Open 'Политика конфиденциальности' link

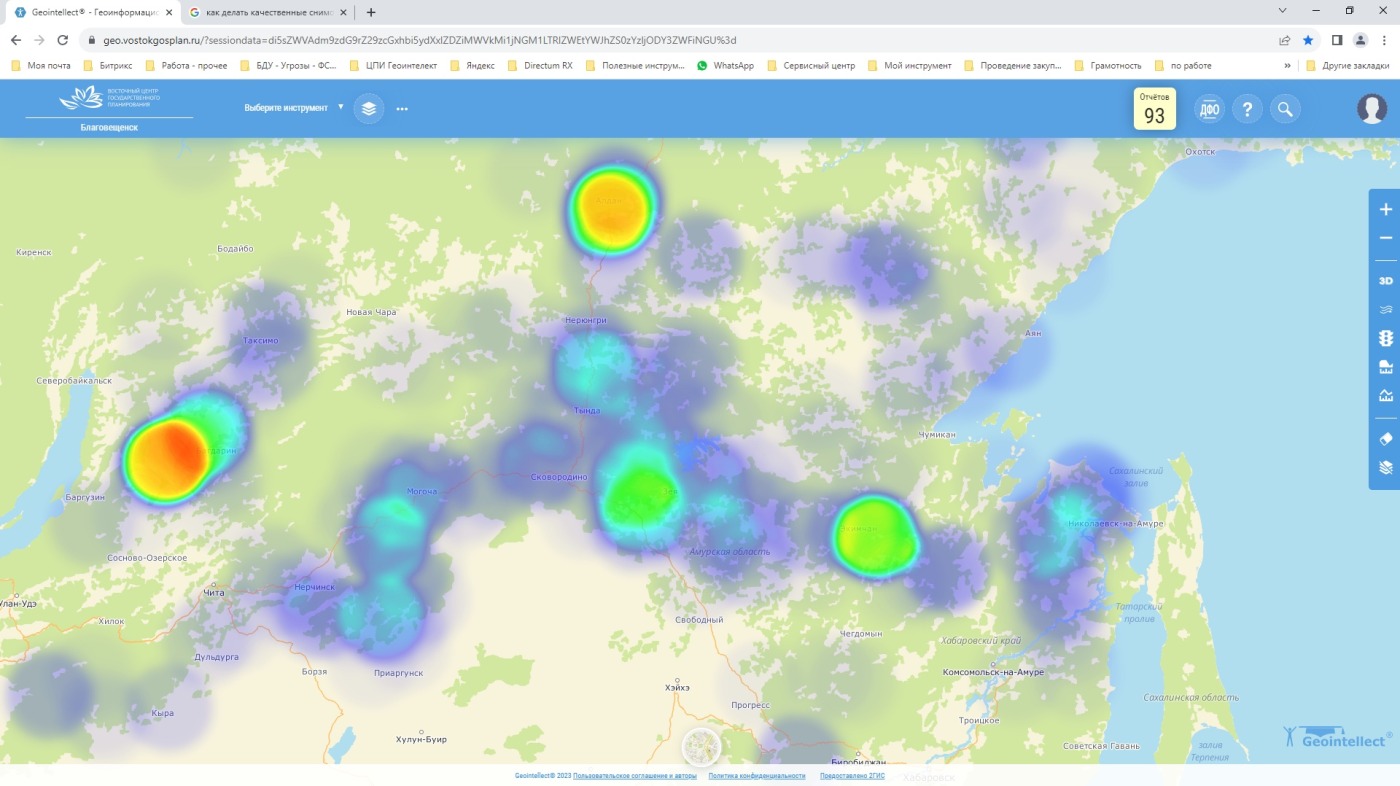point(757,776)
